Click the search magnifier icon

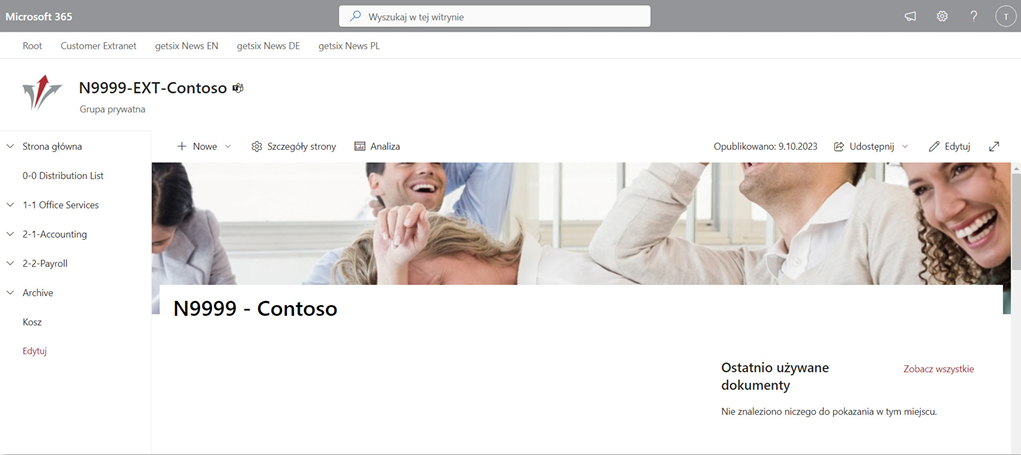pyautogui.click(x=356, y=16)
